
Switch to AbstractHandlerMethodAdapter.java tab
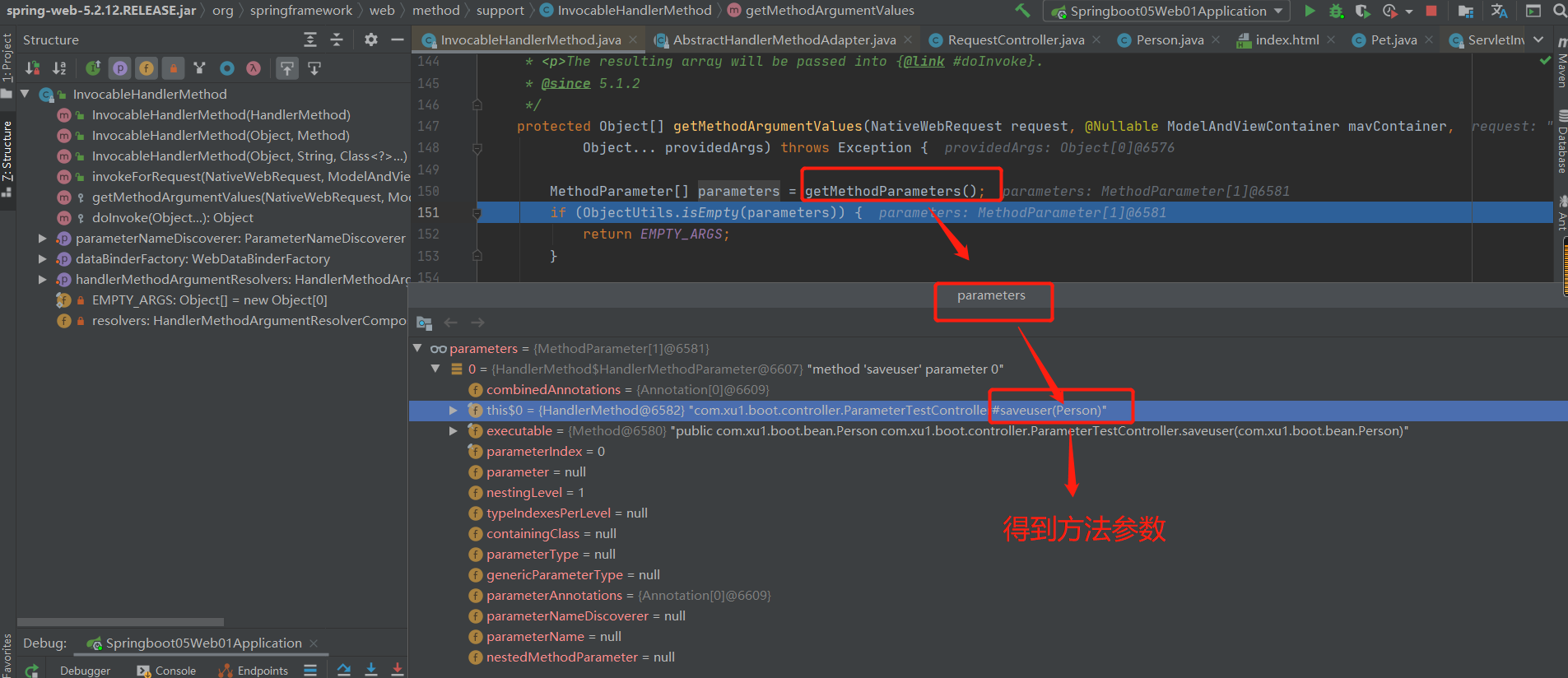(x=784, y=39)
